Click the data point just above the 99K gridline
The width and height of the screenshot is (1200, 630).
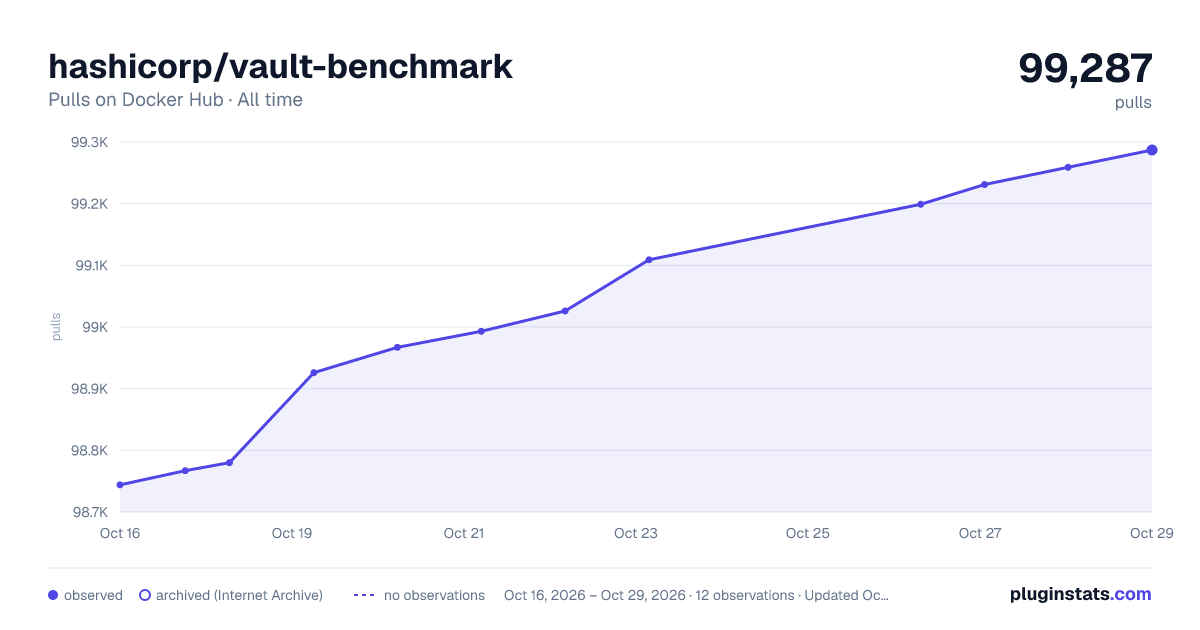pyautogui.click(x=565, y=311)
